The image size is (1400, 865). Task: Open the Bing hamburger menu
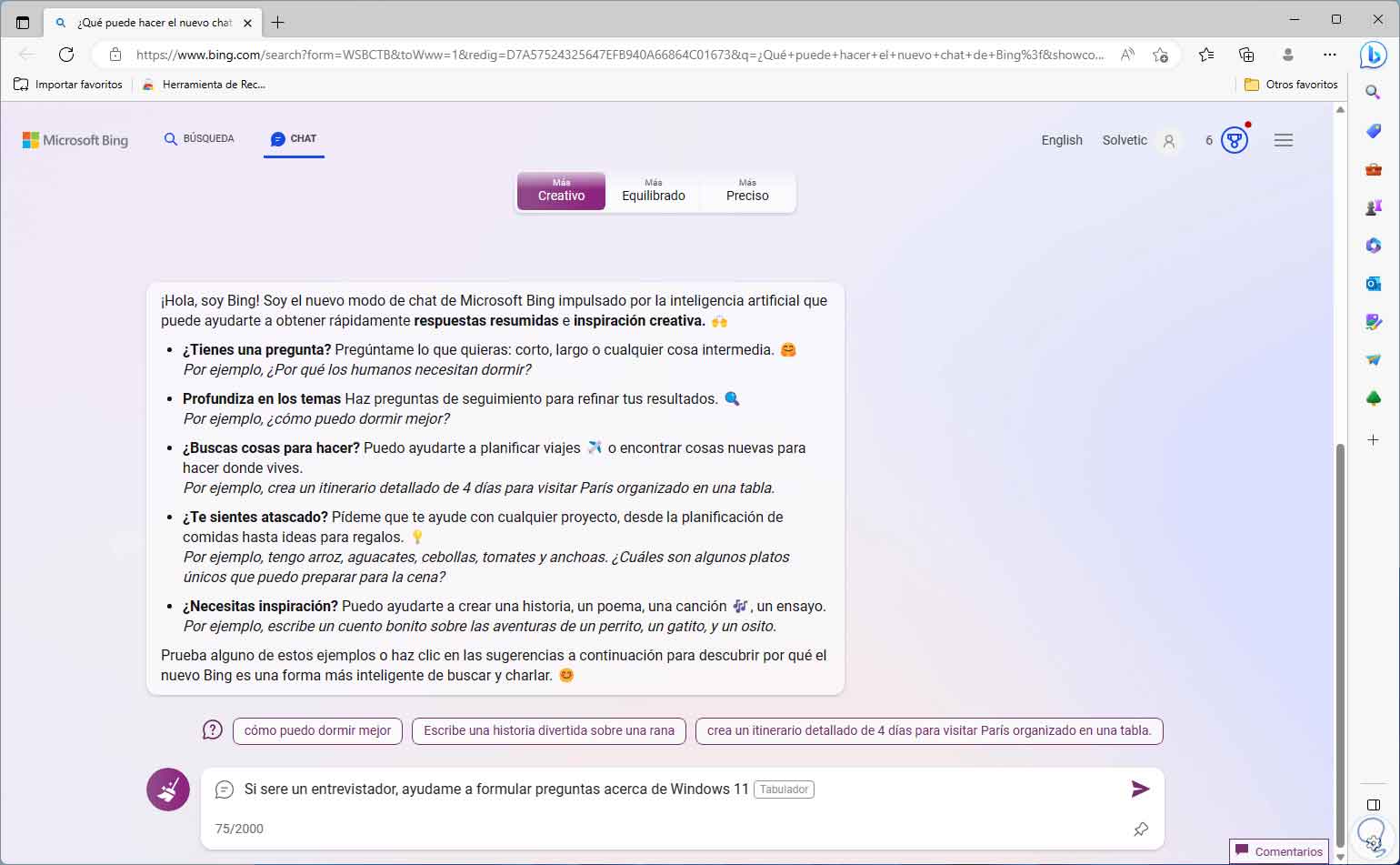coord(1283,140)
